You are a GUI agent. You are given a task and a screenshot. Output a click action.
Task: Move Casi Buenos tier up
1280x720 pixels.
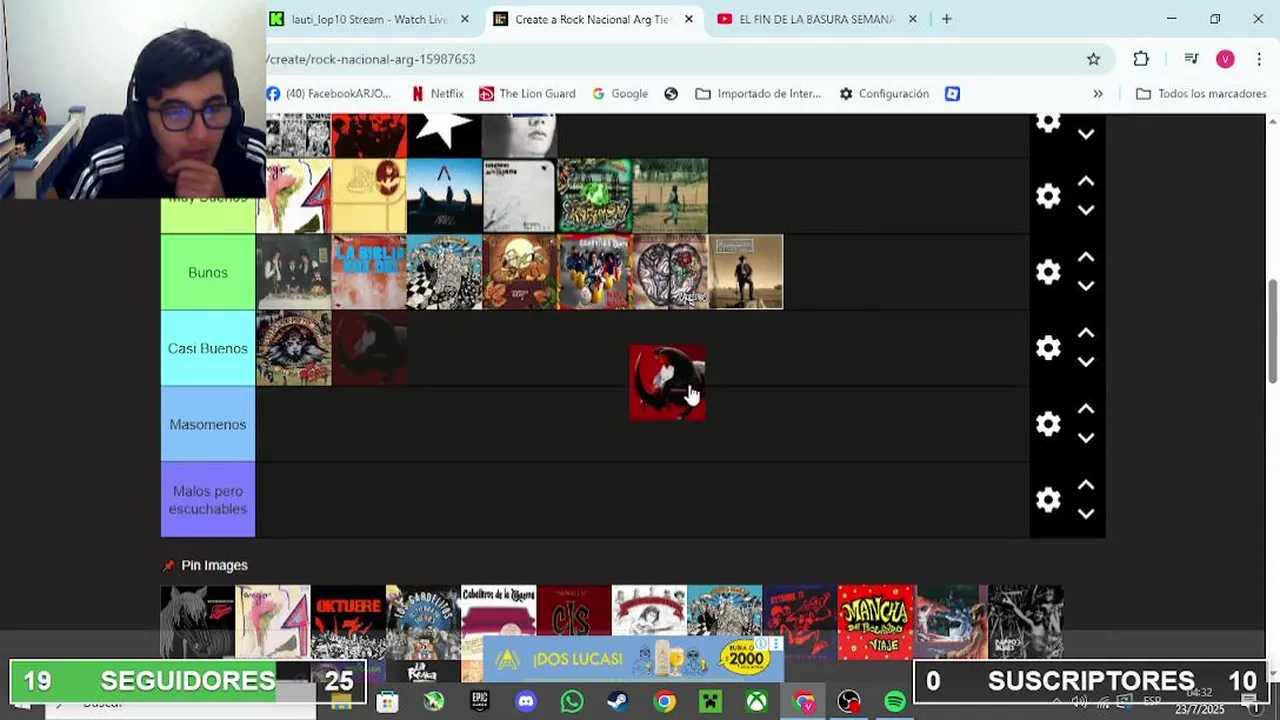pyautogui.click(x=1086, y=334)
